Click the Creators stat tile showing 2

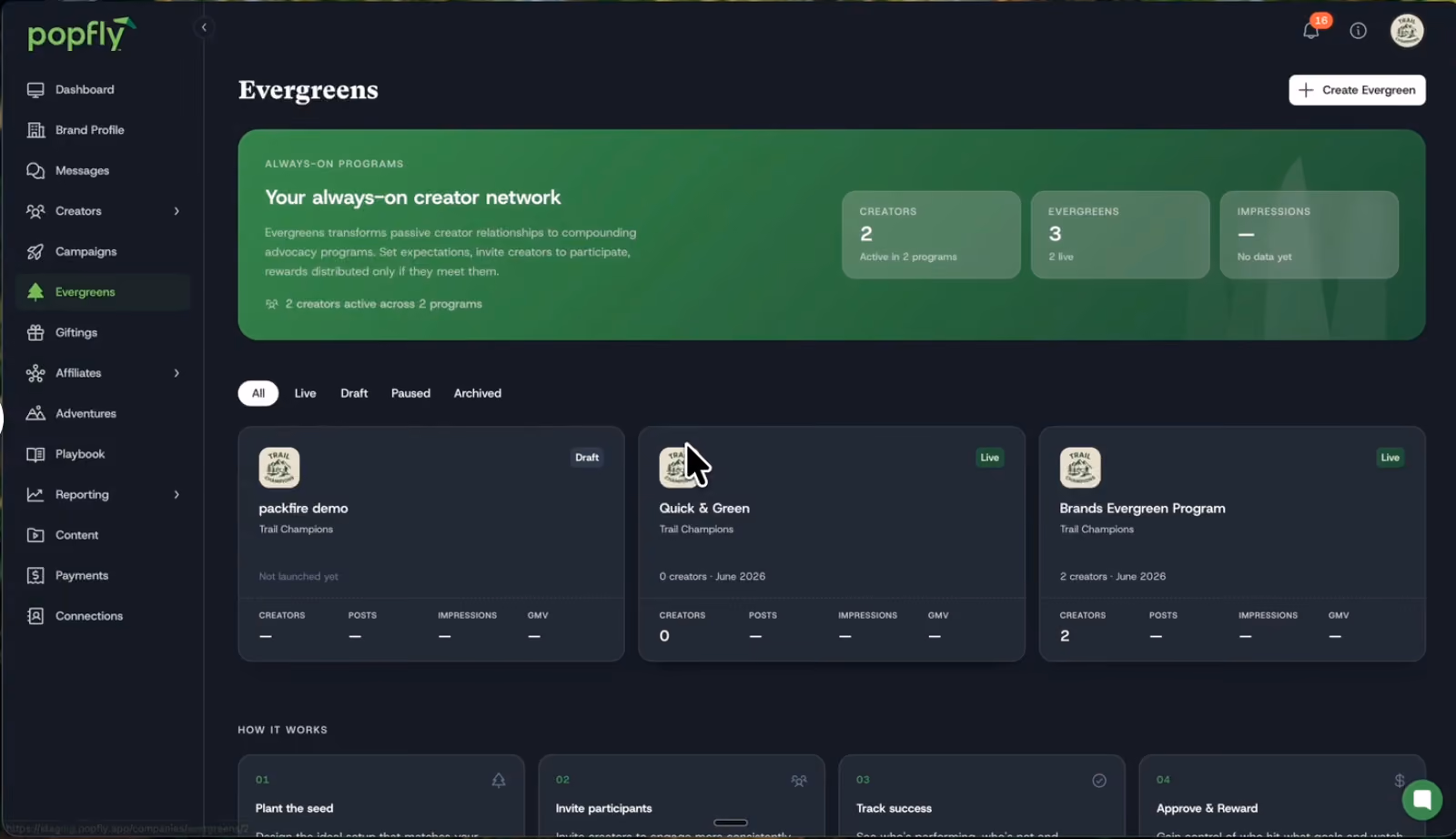[931, 235]
